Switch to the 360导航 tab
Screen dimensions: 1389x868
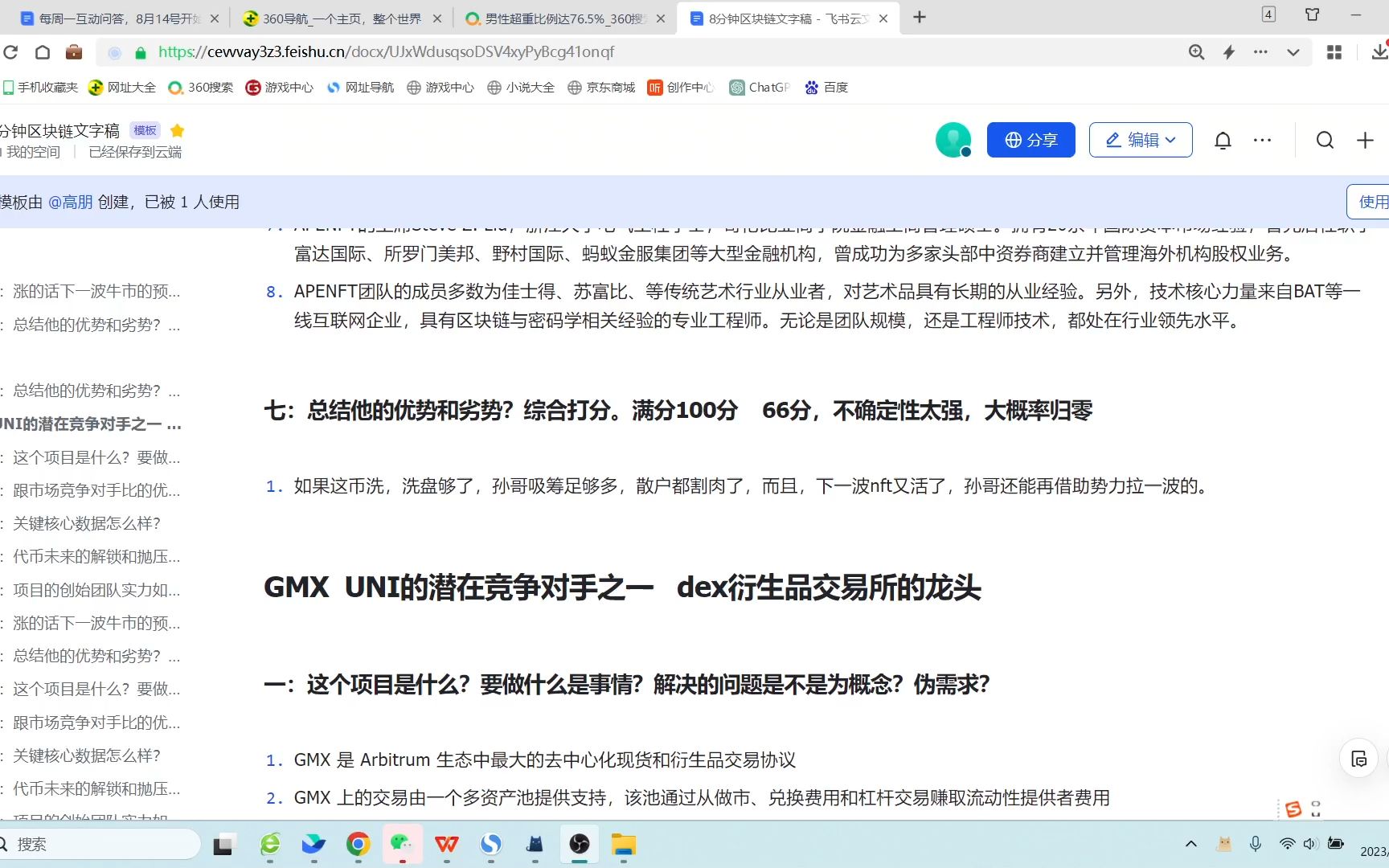coord(342,18)
